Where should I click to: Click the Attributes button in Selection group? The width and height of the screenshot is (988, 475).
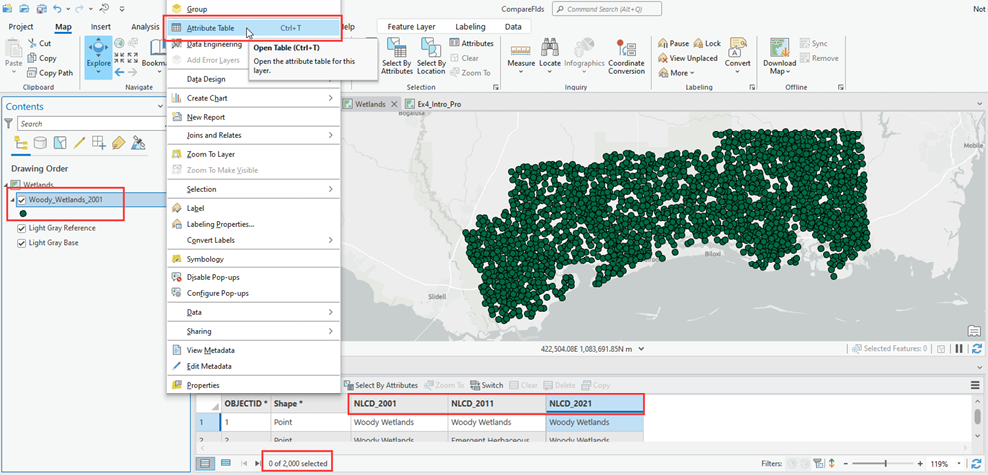(471, 43)
